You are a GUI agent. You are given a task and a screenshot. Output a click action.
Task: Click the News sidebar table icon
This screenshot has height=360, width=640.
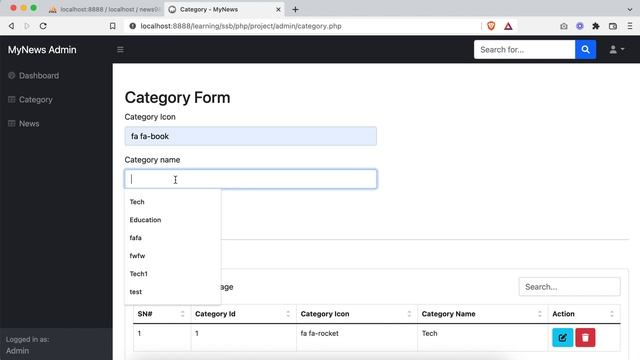click(11, 123)
